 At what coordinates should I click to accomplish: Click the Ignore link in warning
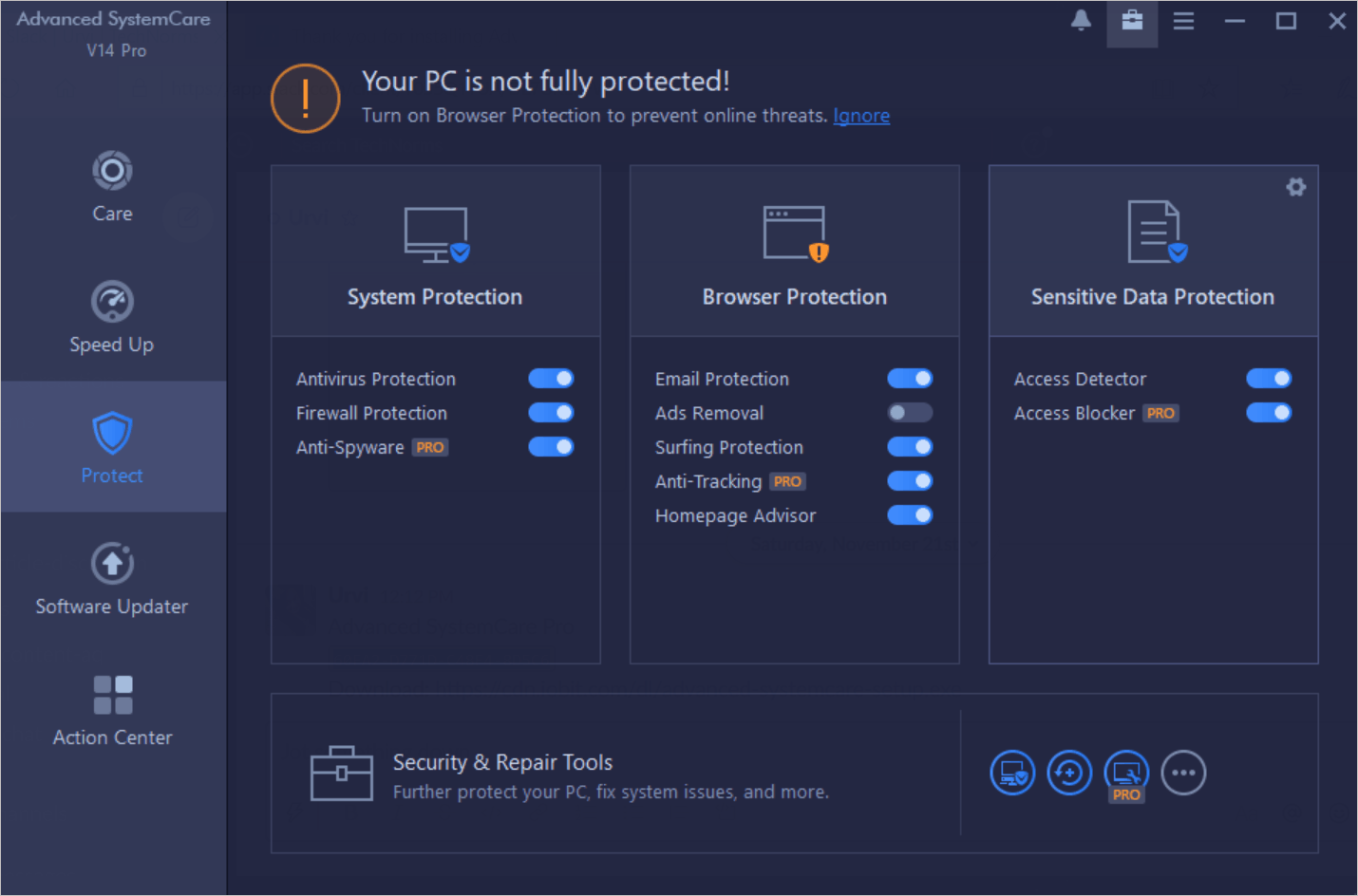(x=861, y=116)
